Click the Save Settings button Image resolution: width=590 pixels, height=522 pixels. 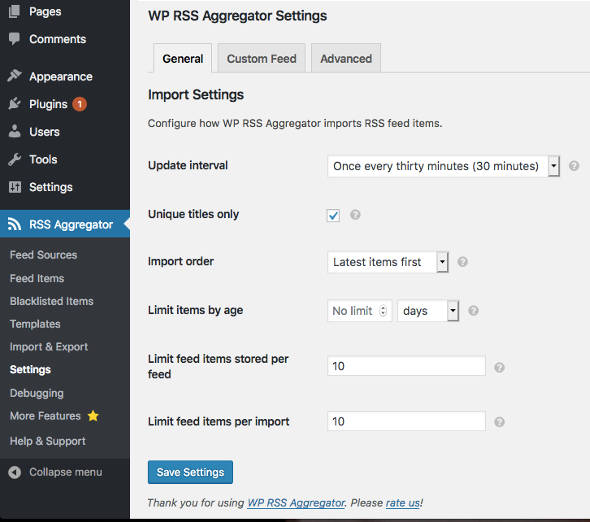190,472
